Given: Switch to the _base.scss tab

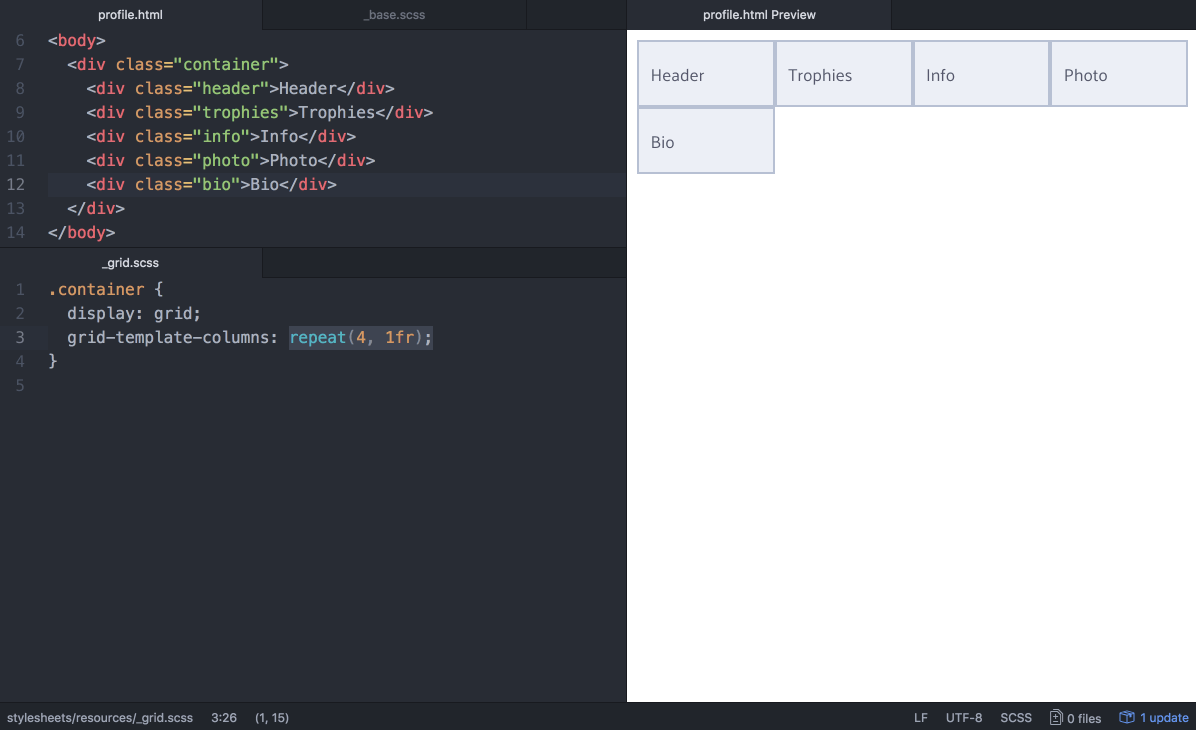Looking at the screenshot, I should (393, 15).
